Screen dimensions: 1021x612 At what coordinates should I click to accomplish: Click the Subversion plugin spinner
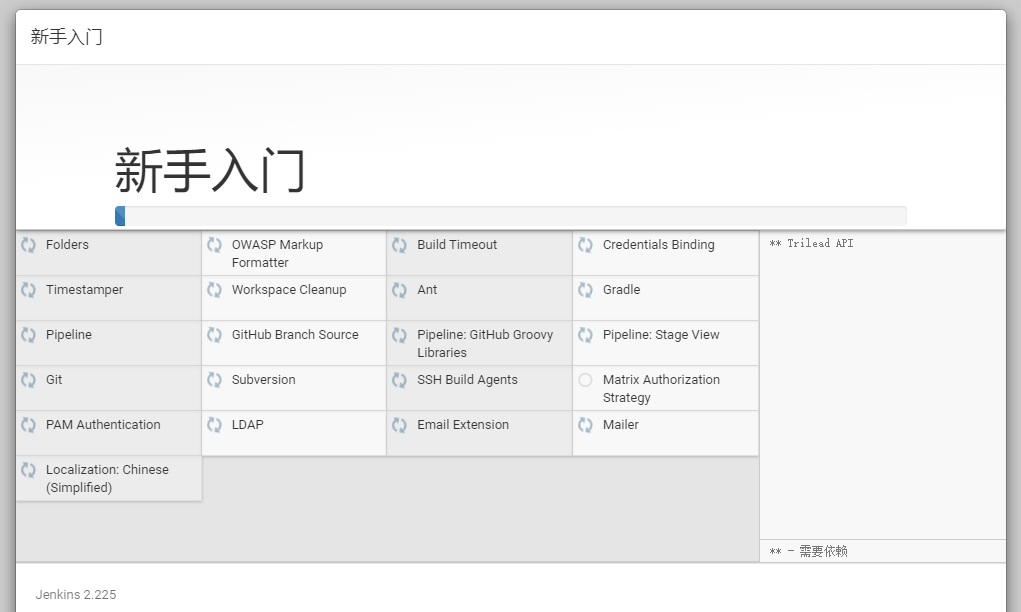214,379
